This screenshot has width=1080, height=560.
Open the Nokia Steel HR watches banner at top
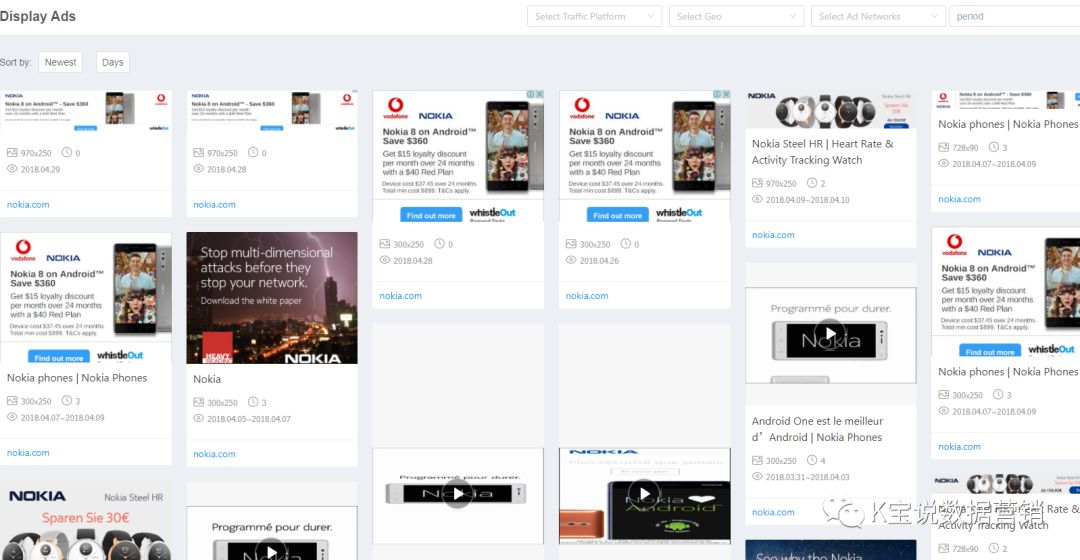point(831,110)
